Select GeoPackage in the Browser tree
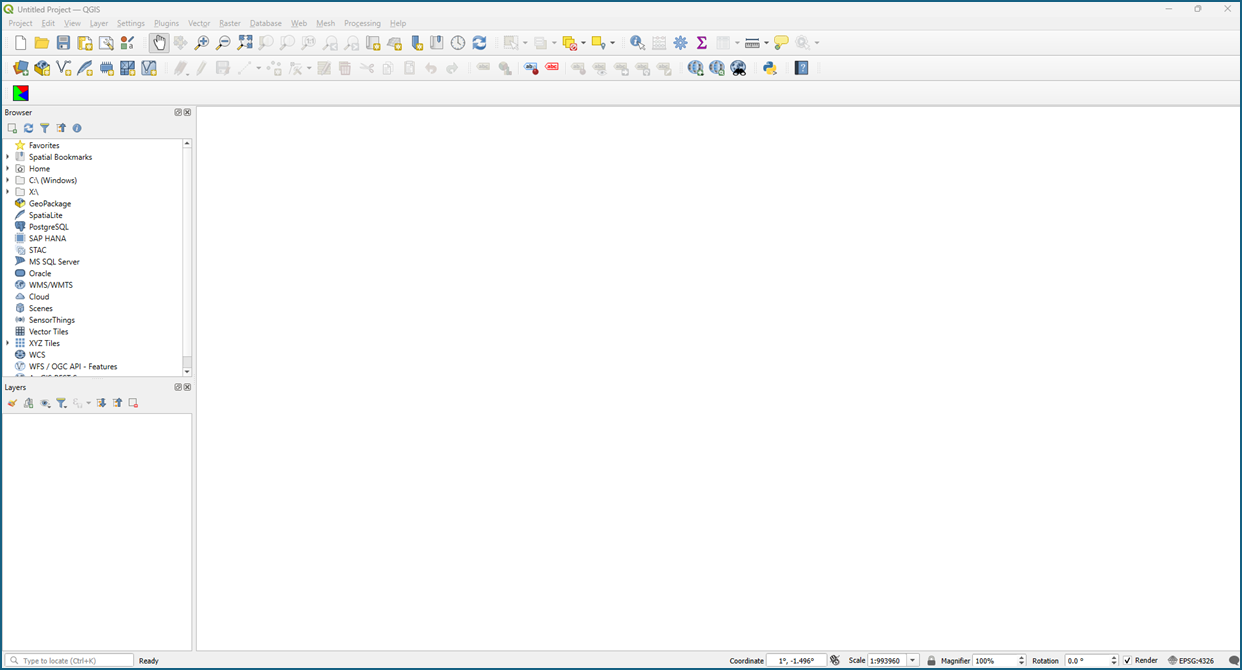This screenshot has width=1242, height=670. tap(50, 204)
